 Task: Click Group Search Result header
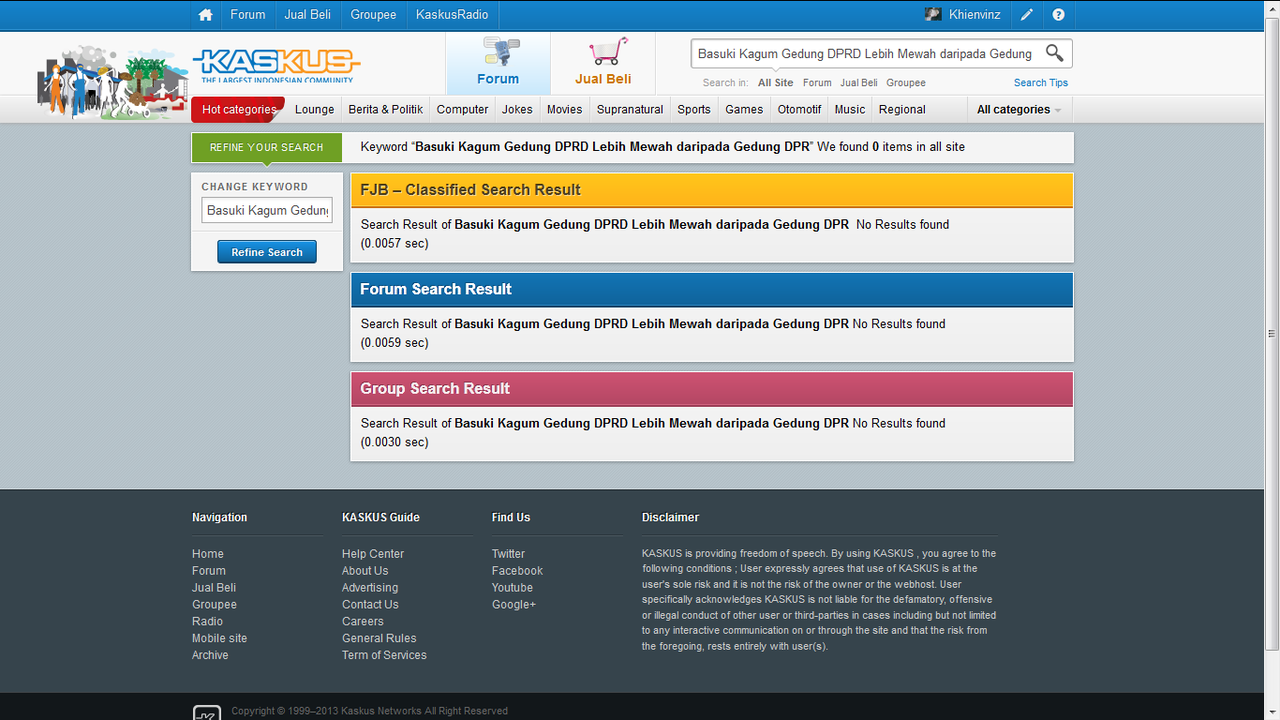(712, 388)
